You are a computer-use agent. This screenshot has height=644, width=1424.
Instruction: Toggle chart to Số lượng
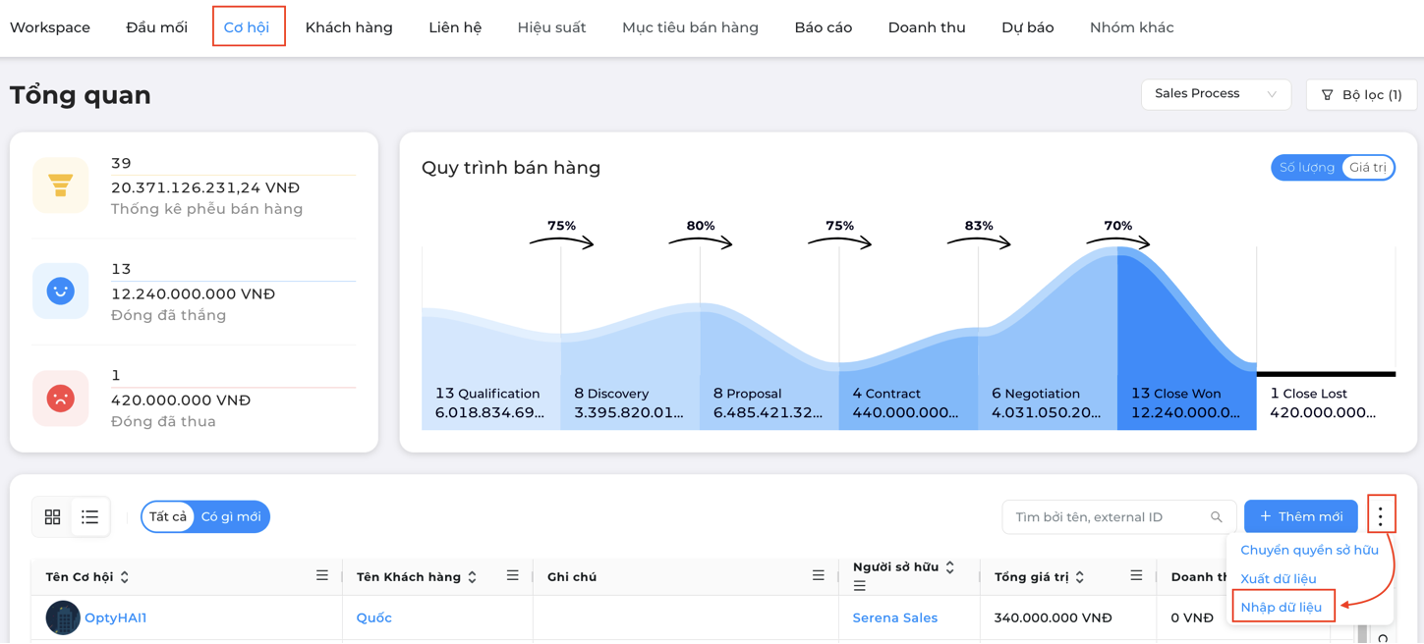tap(1306, 167)
